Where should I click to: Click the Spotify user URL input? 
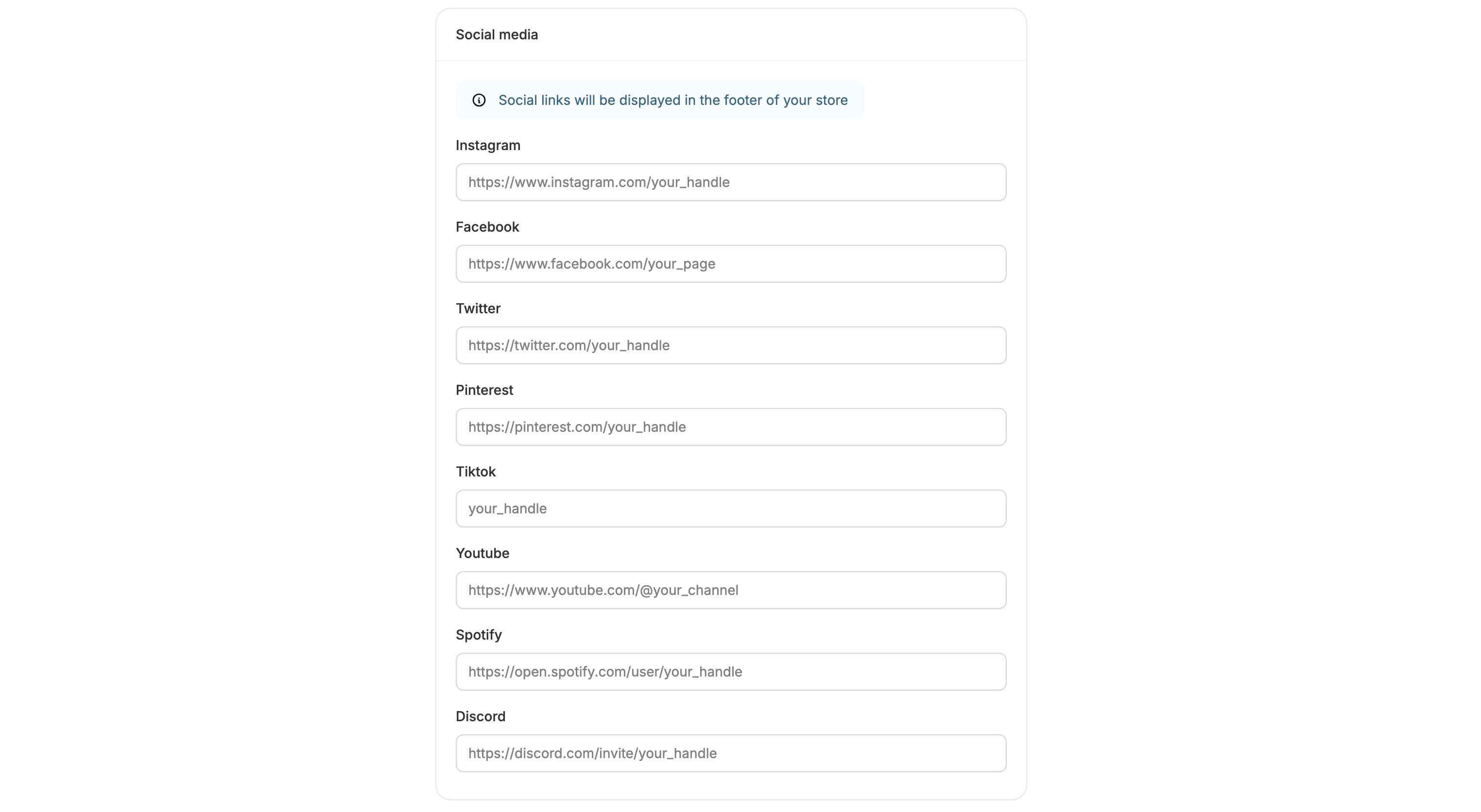730,671
